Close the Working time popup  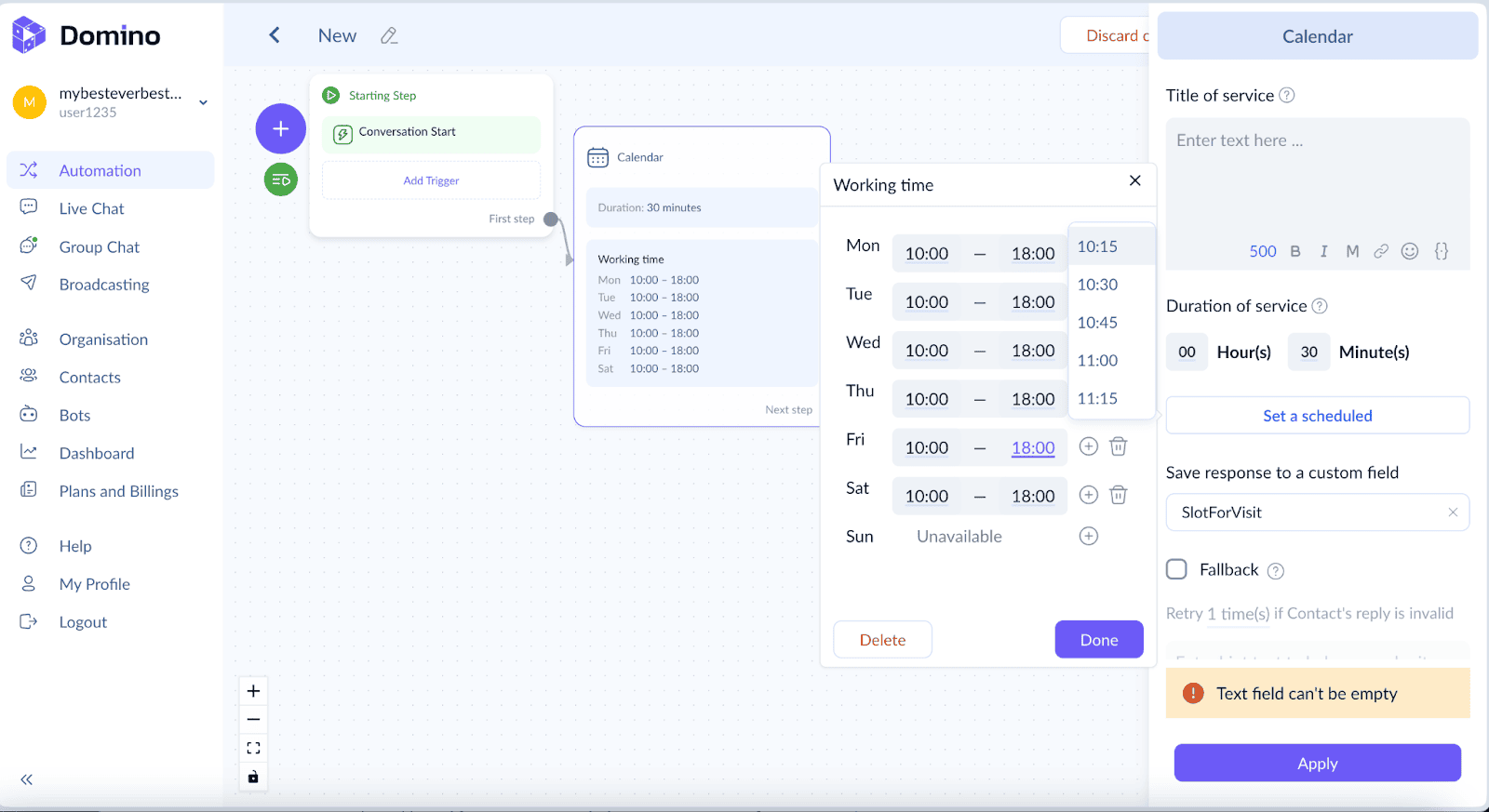point(1135,180)
